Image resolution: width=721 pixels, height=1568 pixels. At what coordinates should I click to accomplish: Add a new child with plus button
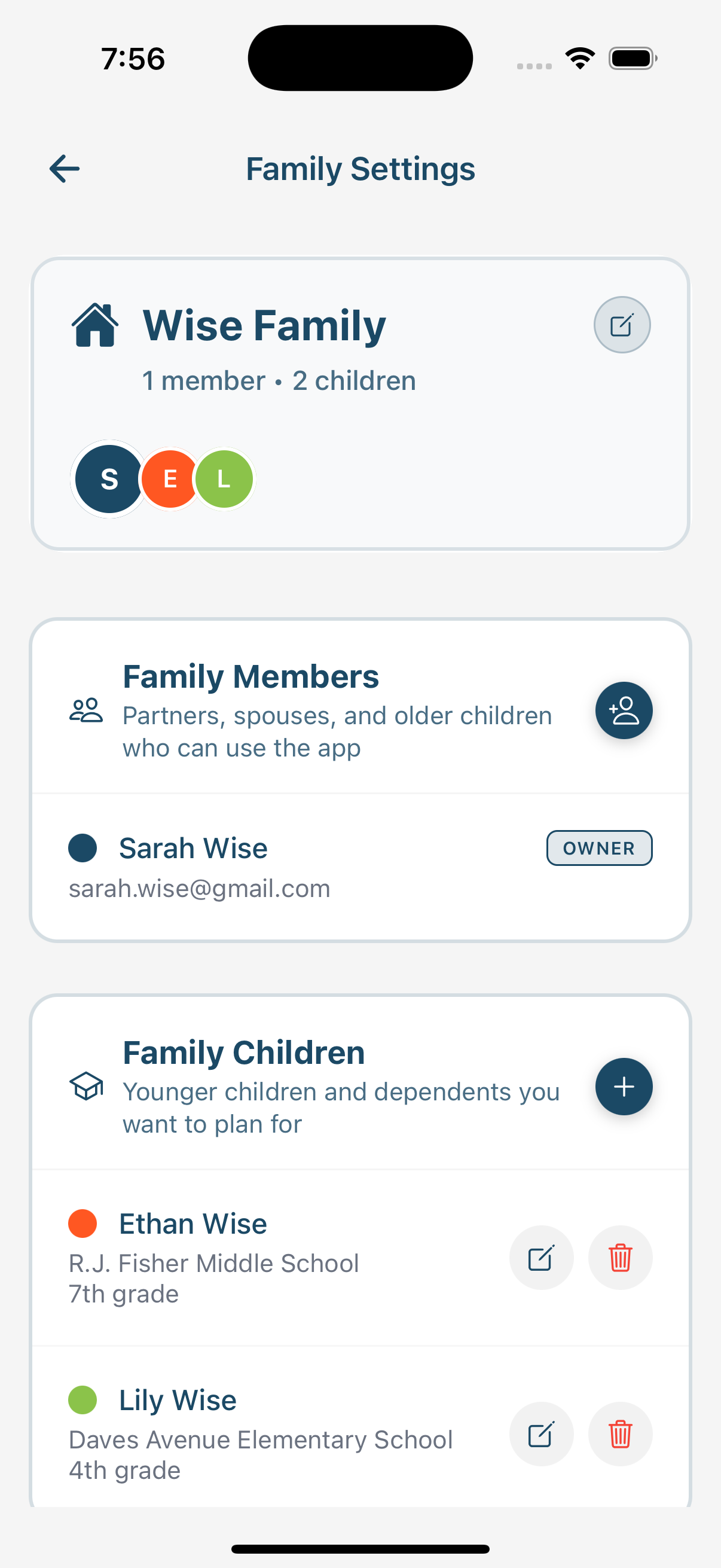click(624, 1087)
